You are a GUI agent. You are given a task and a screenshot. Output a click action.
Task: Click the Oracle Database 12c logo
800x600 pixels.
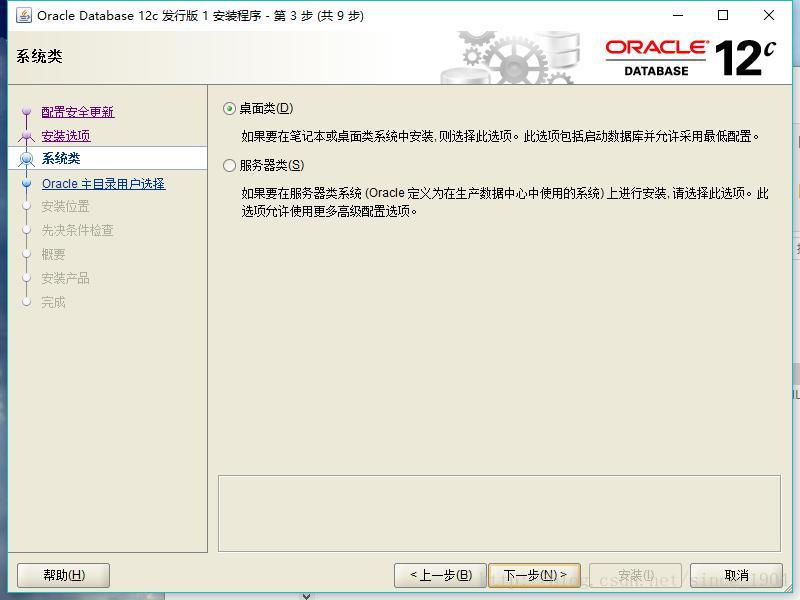point(690,58)
